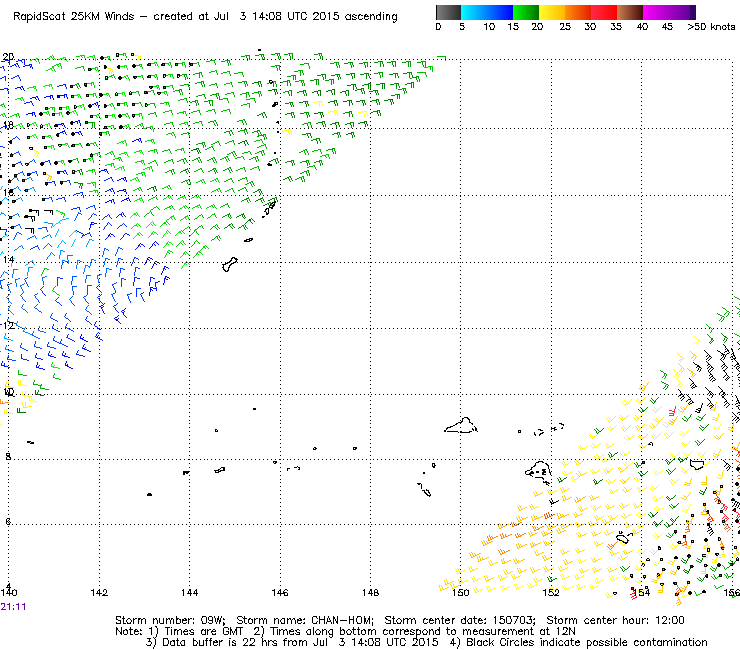This screenshot has width=740, height=650.
Task: Click the gray 0-5 knots legend swatch
Action: pos(448,12)
